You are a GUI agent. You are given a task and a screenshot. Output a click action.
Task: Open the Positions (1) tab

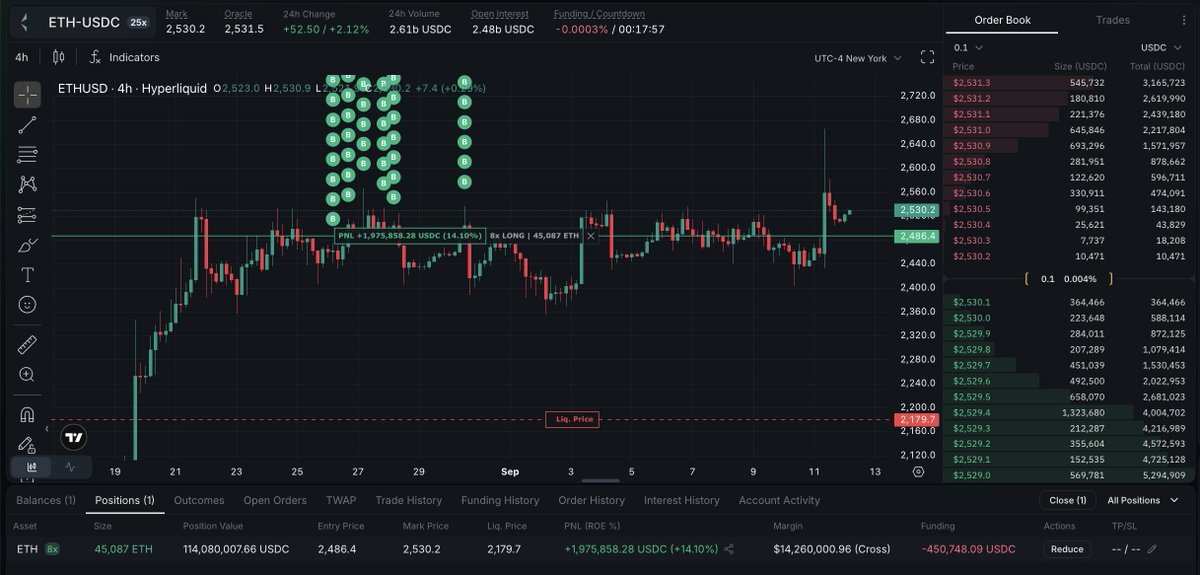tap(124, 500)
